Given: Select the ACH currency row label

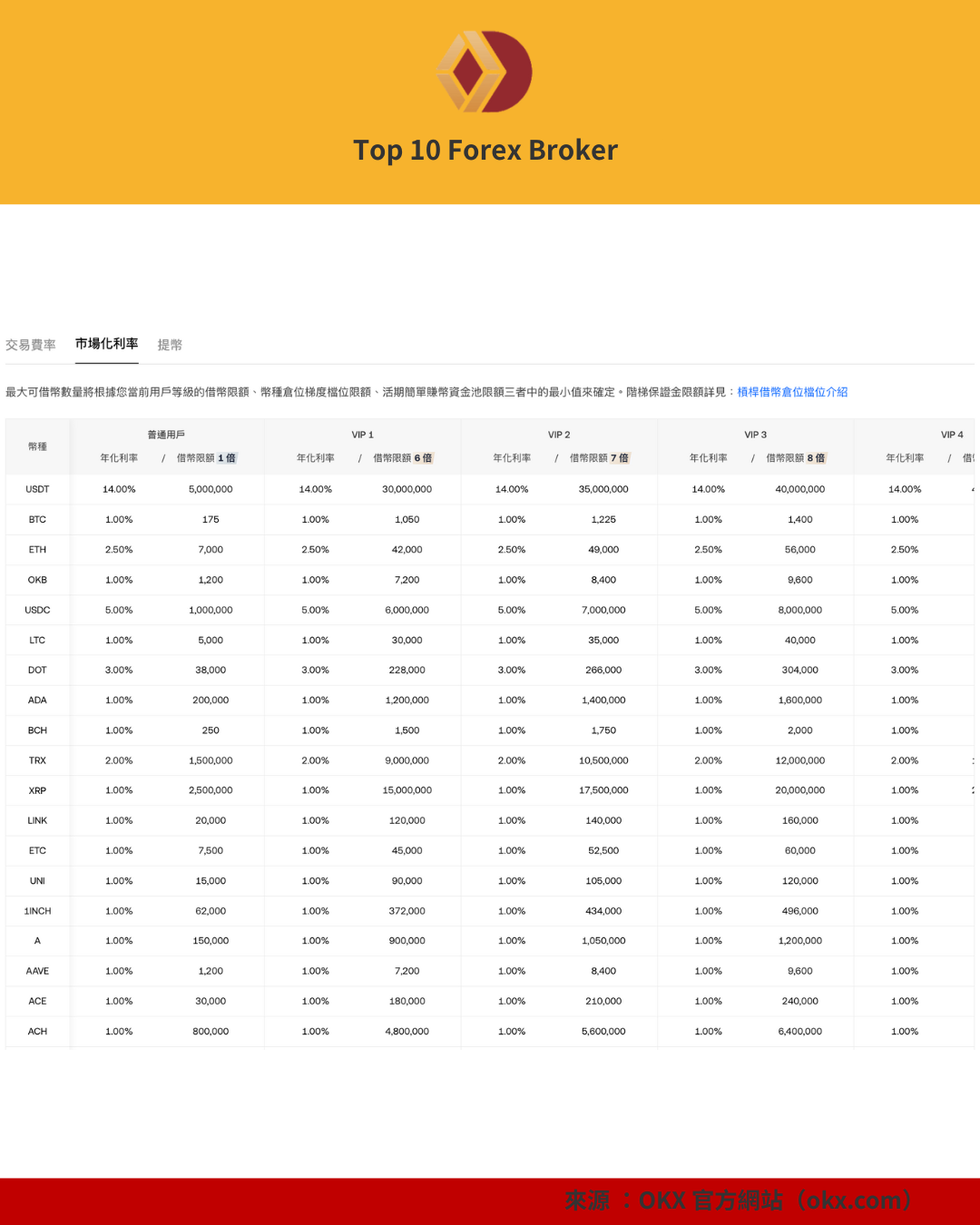Looking at the screenshot, I should tap(37, 1032).
